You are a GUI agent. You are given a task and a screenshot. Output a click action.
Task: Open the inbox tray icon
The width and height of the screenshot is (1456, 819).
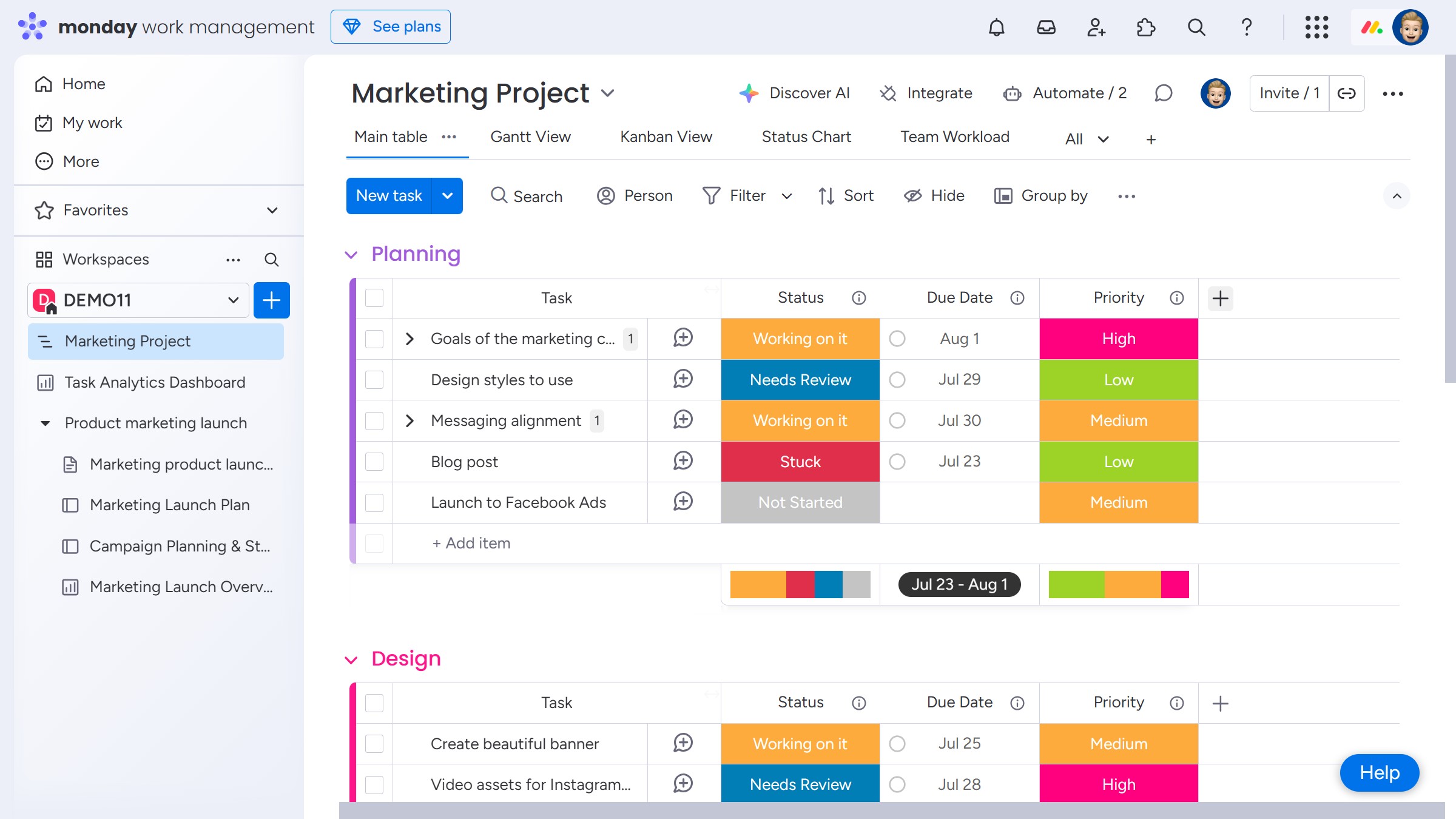click(x=1046, y=27)
